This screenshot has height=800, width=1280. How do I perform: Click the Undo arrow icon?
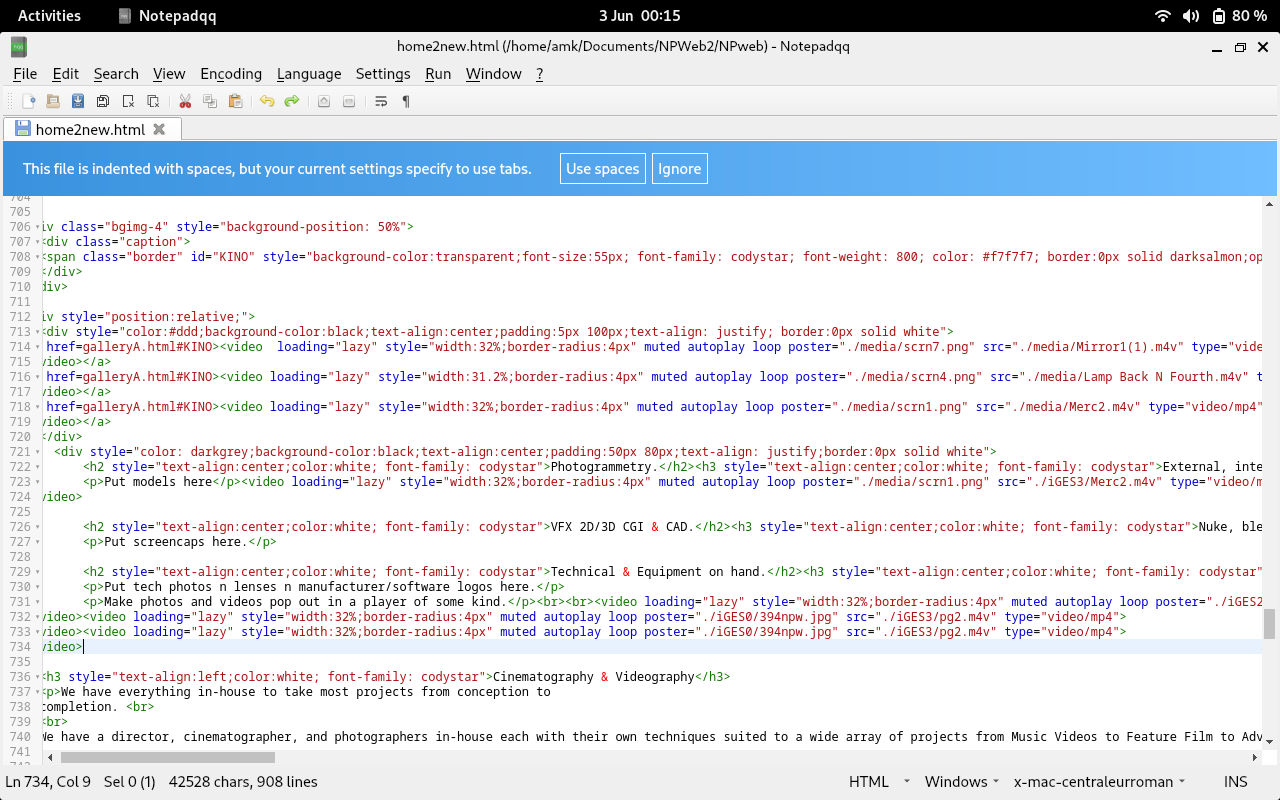coord(267,101)
